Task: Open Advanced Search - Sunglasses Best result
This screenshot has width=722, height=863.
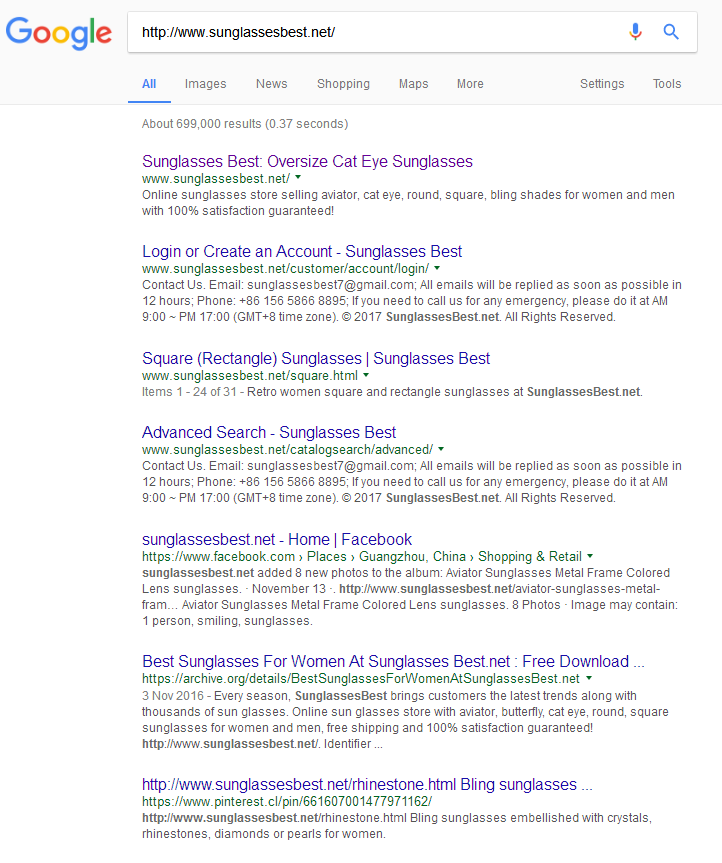Action: click(269, 432)
